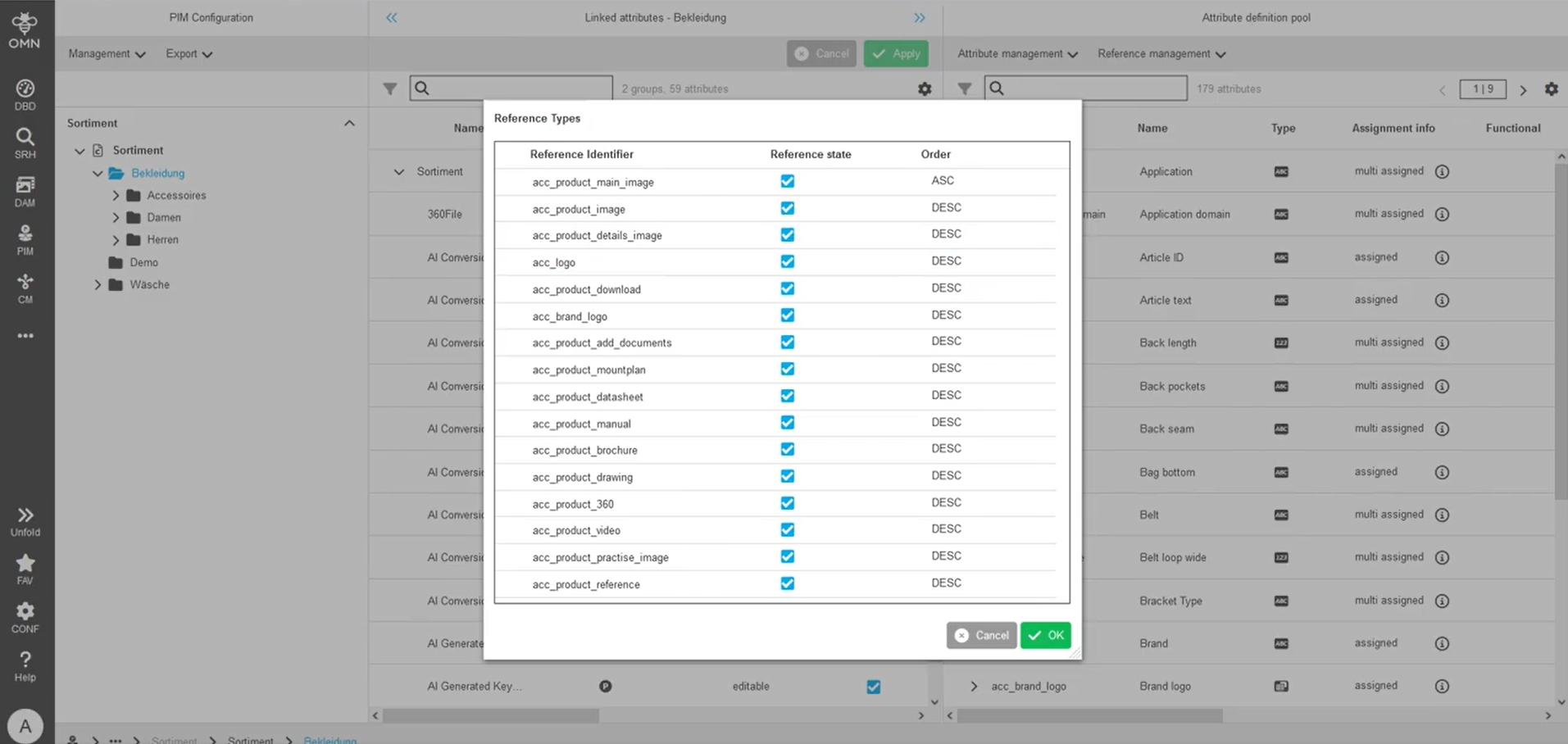This screenshot has width=1568, height=744.
Task: Confirm the Reference Types dialog with OK
Action: tap(1045, 635)
